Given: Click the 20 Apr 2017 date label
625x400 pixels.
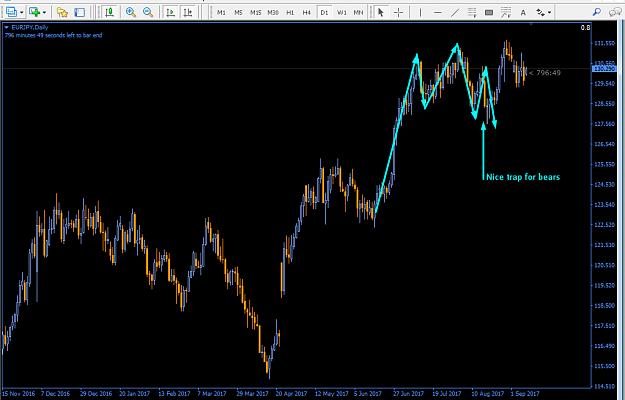Looking at the screenshot, I should pos(291,394).
